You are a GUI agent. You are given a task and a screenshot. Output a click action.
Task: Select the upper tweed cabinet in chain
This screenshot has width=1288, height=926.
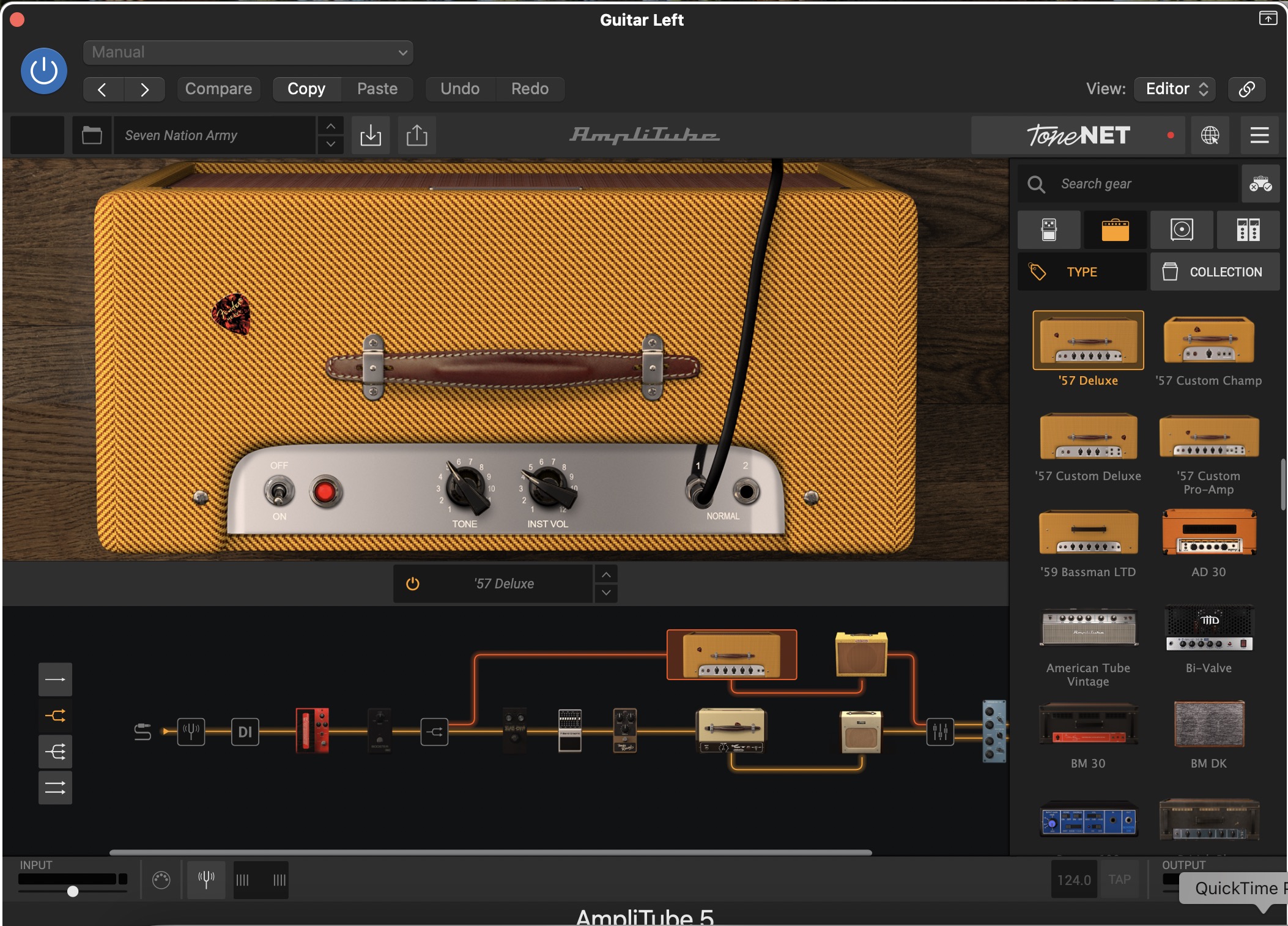coord(861,654)
